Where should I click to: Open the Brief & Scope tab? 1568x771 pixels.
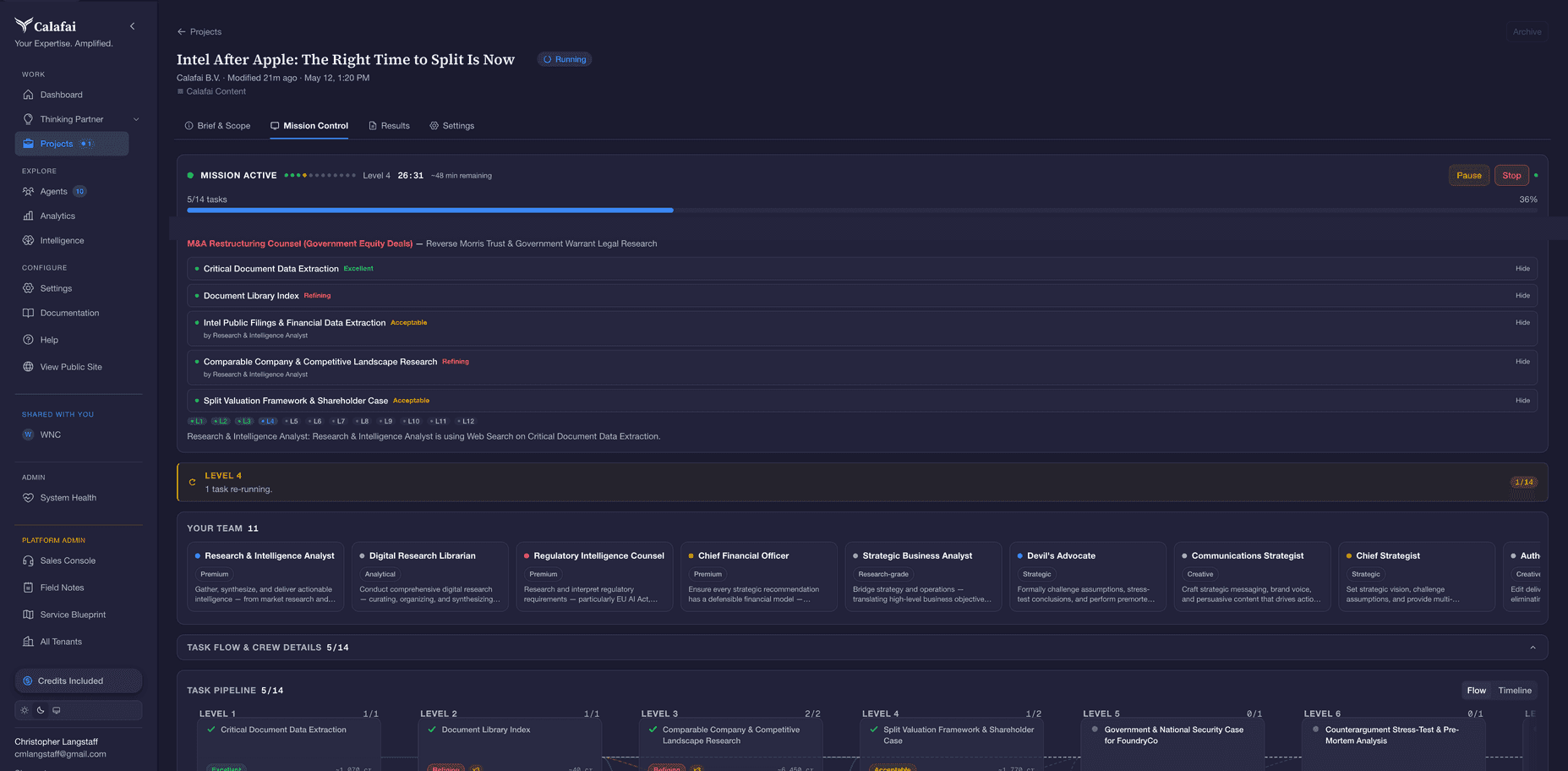[218, 126]
